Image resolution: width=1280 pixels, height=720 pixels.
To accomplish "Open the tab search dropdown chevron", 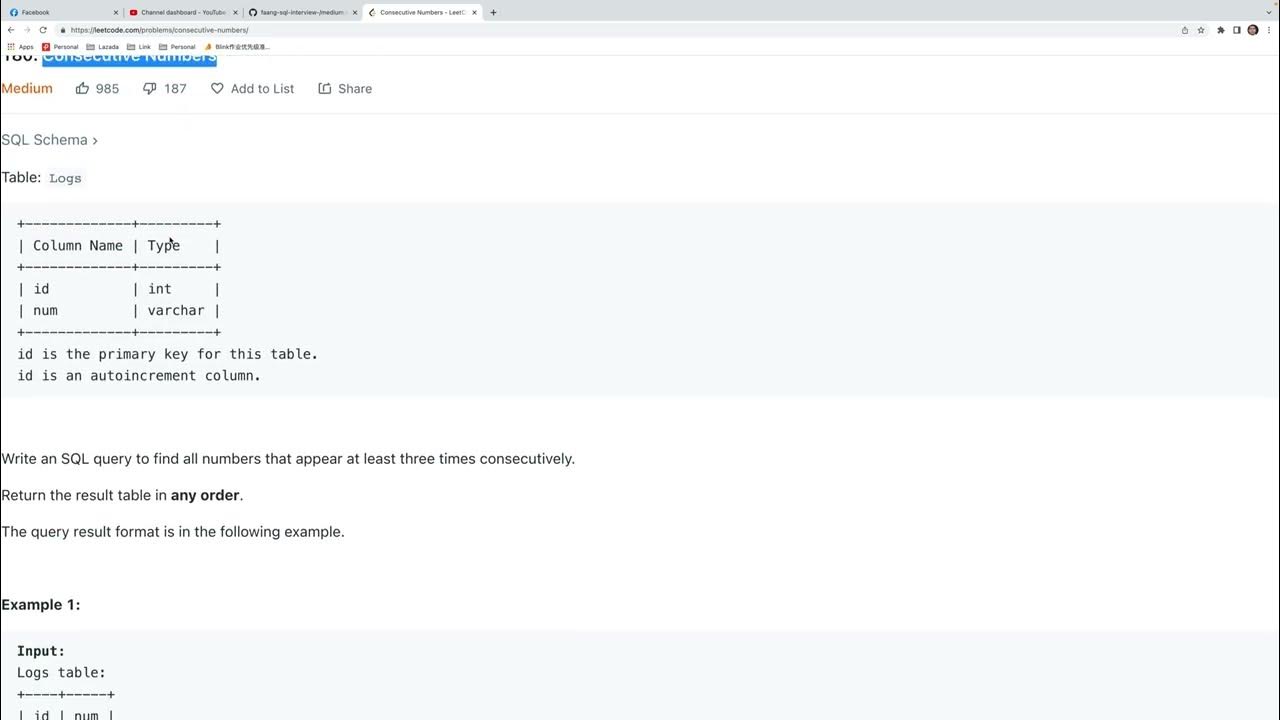I will (1270, 12).
